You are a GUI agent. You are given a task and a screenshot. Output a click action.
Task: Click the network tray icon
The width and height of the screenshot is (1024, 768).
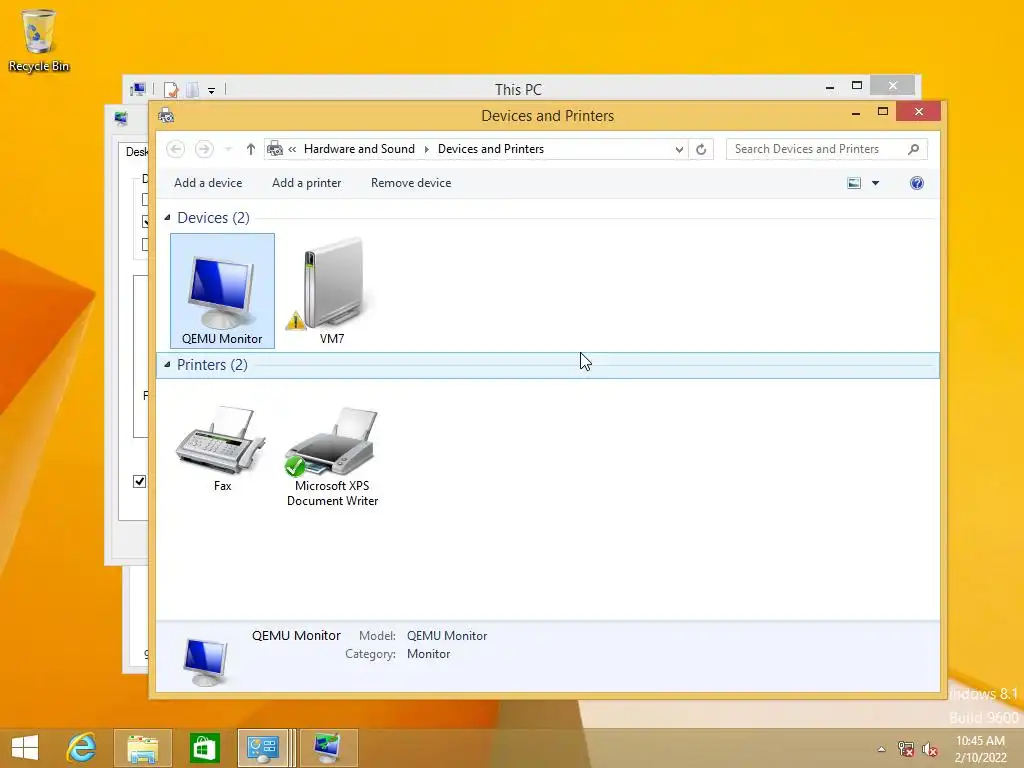905,748
